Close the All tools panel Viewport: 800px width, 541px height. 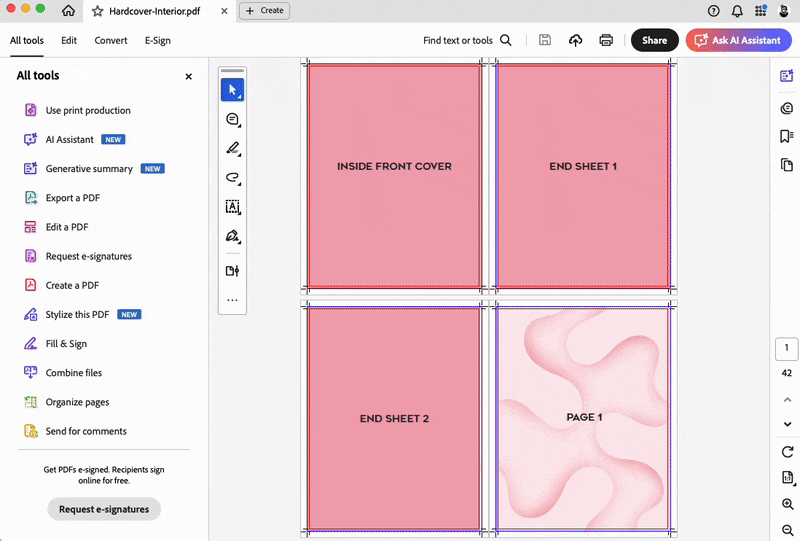[x=189, y=77]
